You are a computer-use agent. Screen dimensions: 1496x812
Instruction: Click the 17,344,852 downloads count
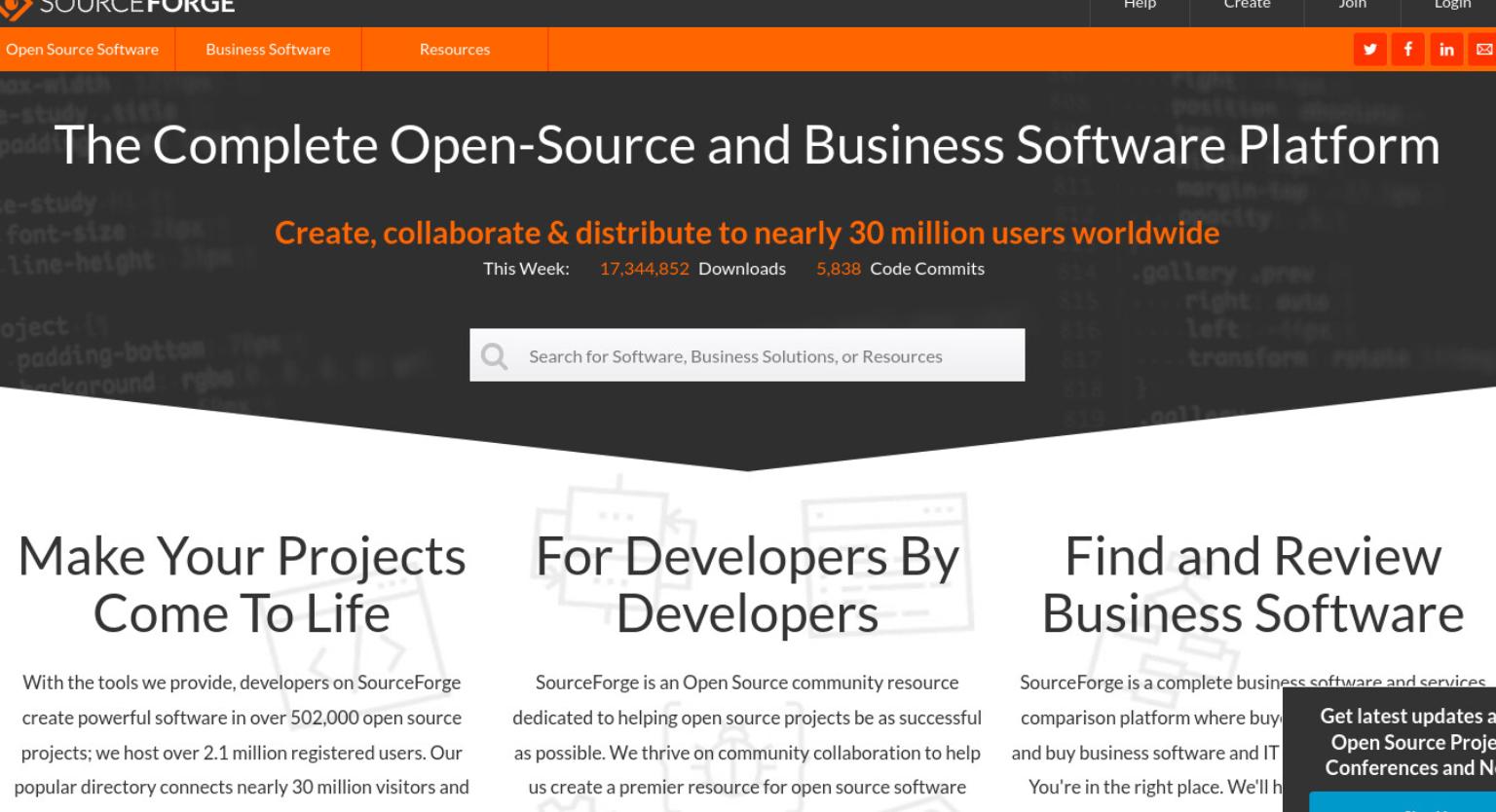pyautogui.click(x=644, y=269)
